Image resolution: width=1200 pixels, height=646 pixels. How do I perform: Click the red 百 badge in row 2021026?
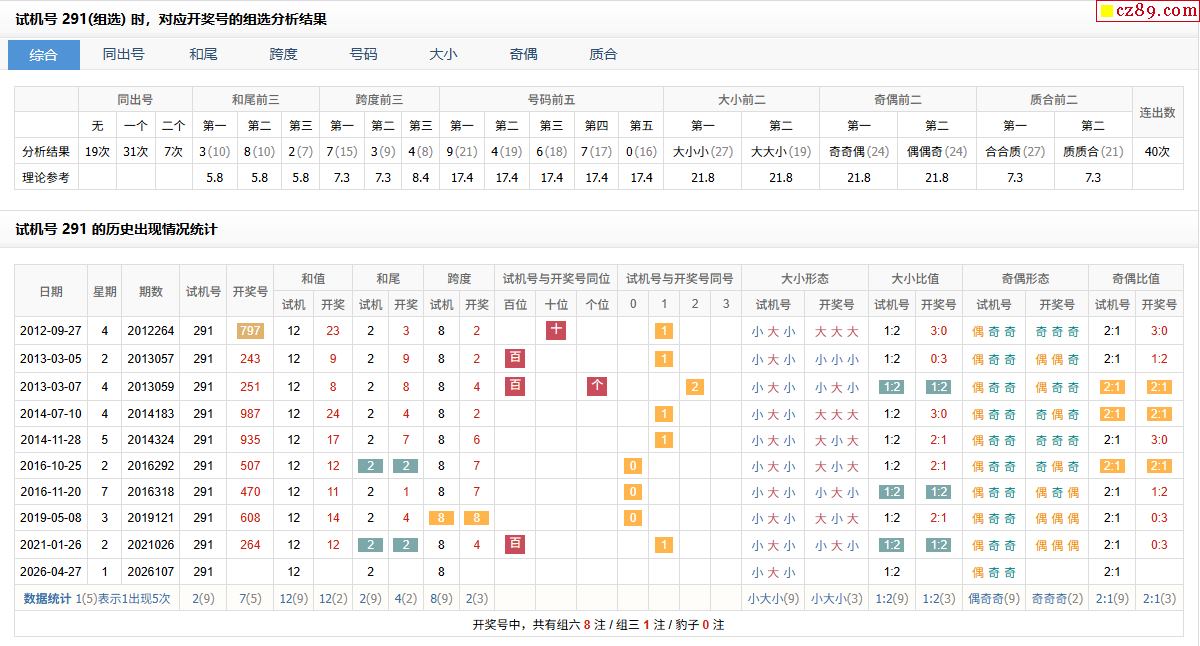pos(515,544)
